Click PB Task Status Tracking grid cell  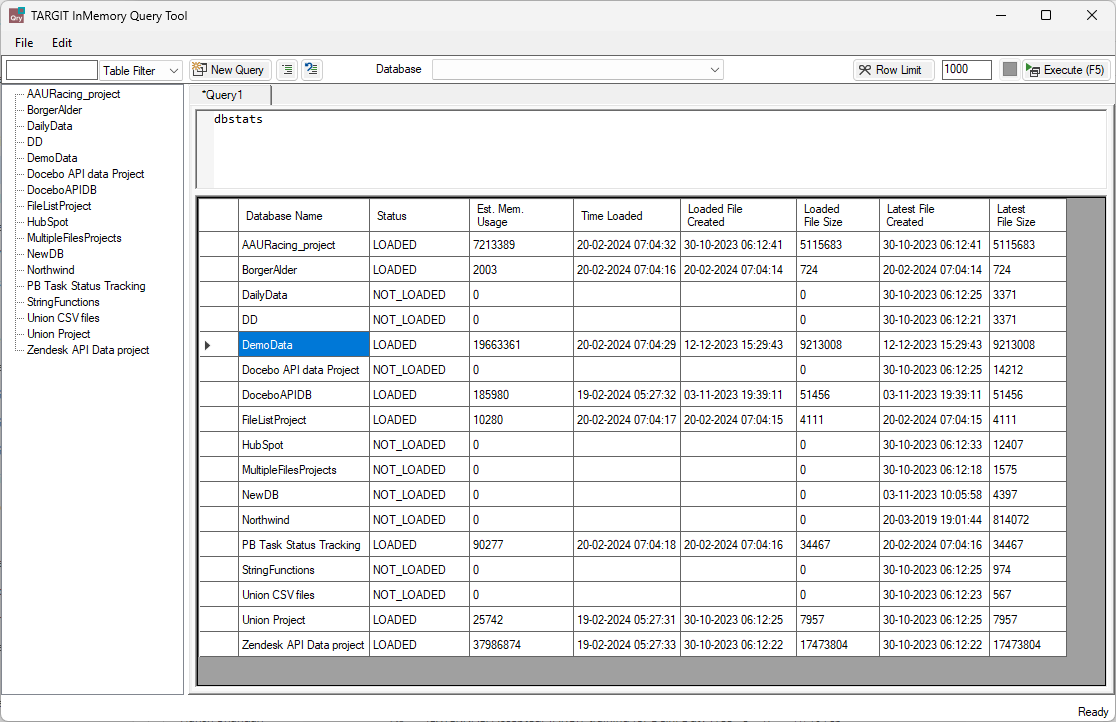pyautogui.click(x=304, y=545)
